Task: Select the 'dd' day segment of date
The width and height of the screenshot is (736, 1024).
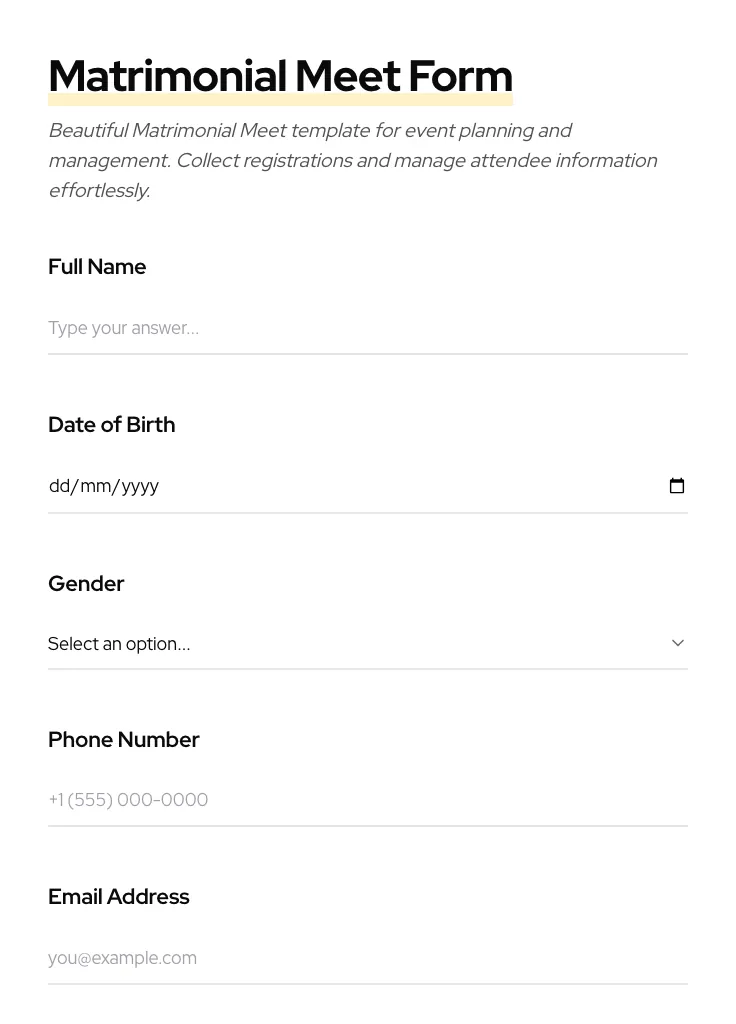Action: (59, 486)
